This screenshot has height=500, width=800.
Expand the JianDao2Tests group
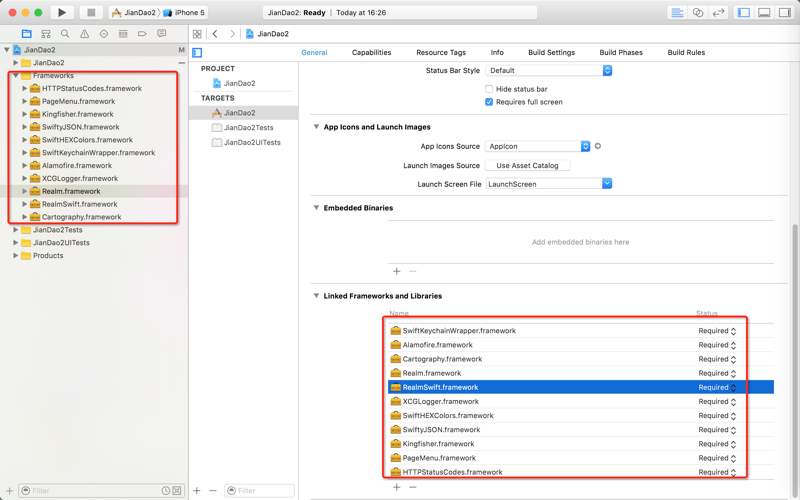point(16,230)
